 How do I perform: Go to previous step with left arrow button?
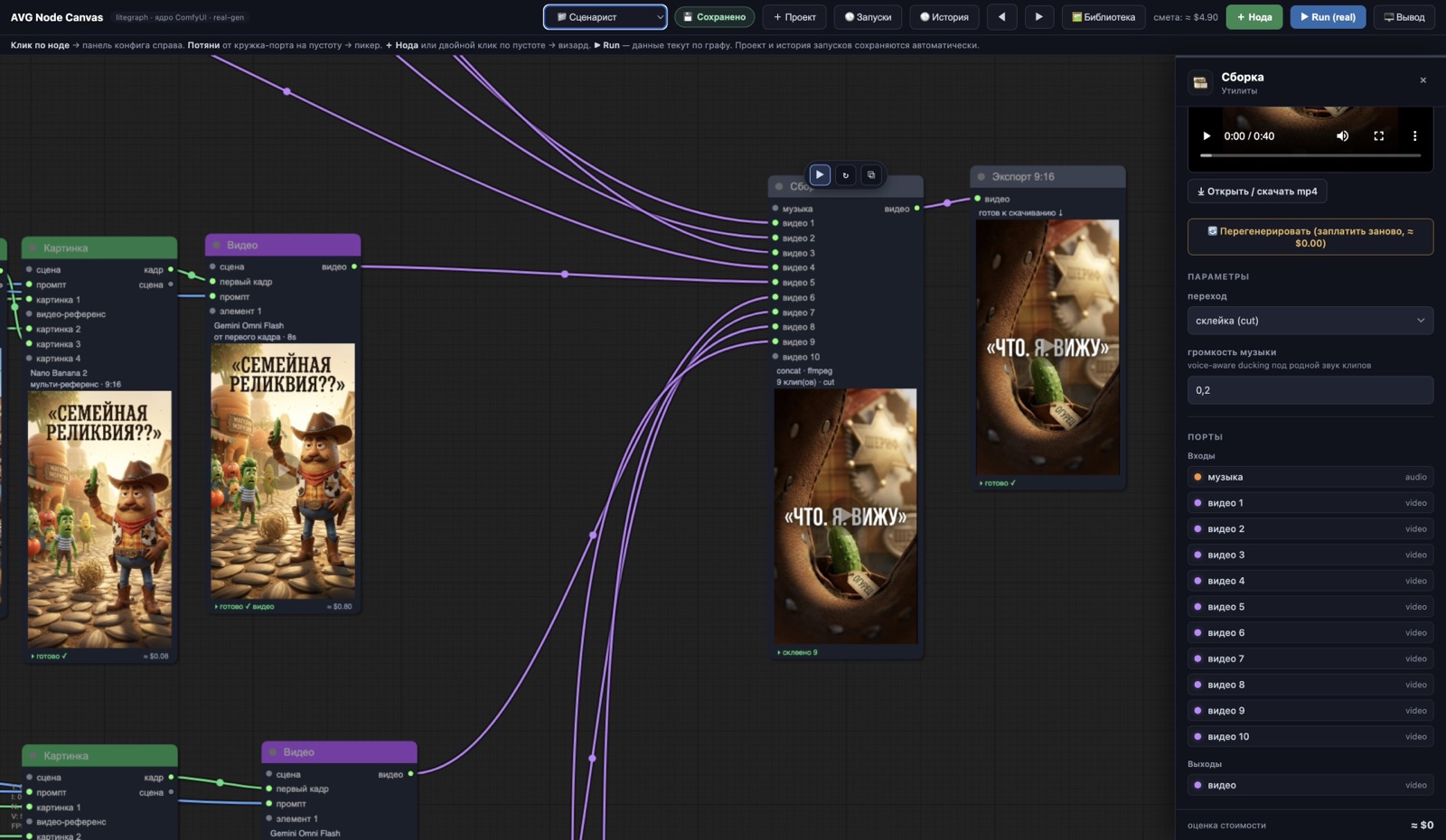coord(1001,17)
